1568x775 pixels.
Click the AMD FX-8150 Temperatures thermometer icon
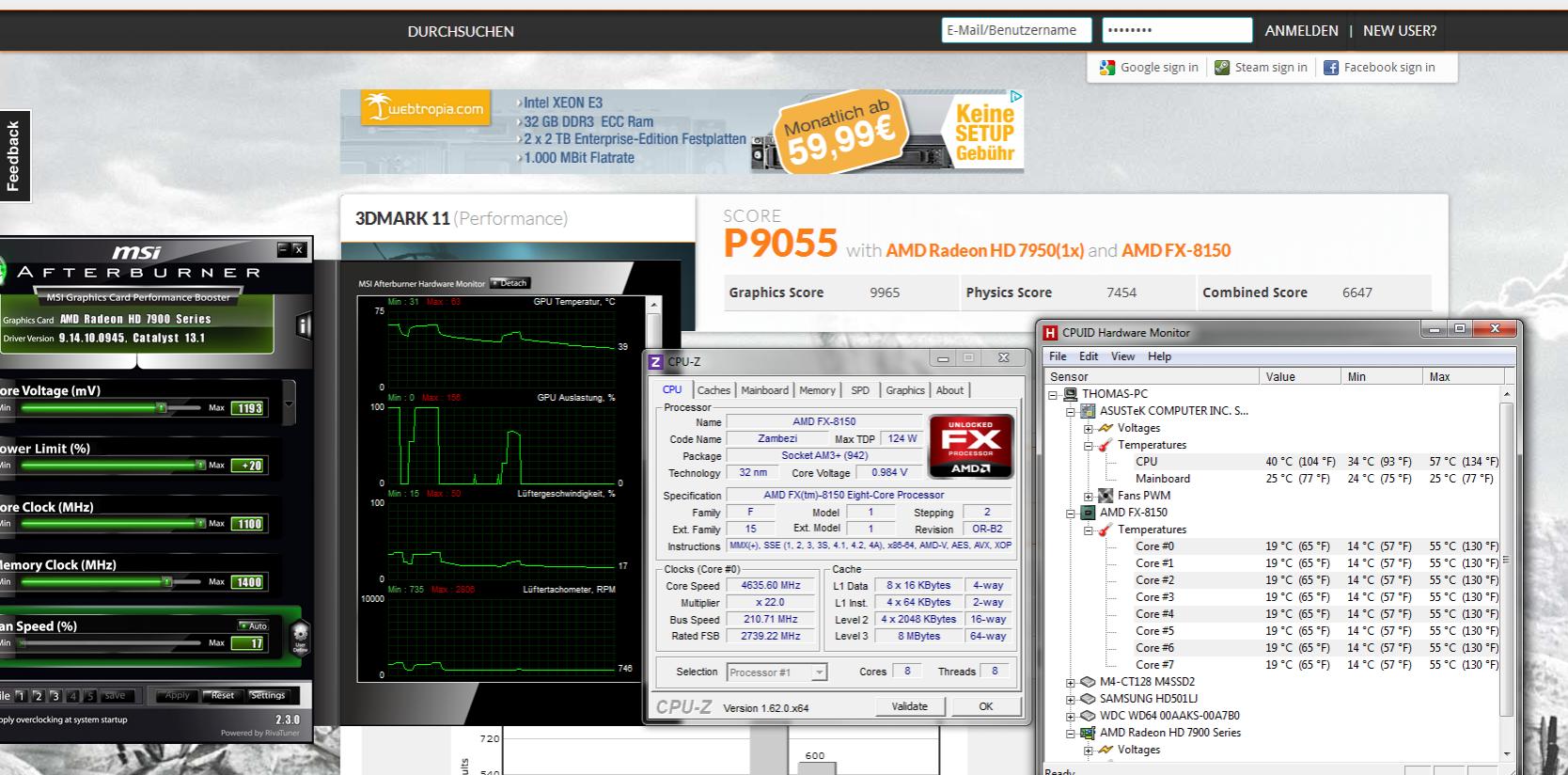pos(1105,530)
